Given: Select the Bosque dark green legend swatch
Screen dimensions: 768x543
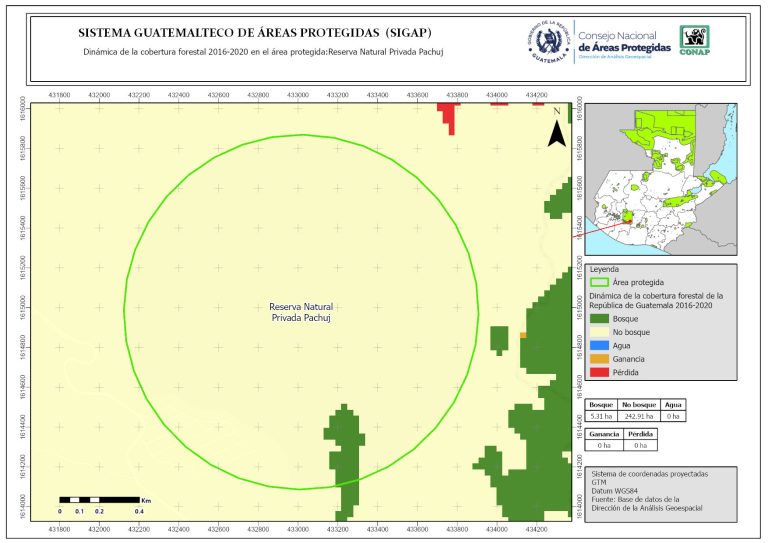Looking at the screenshot, I should click(599, 317).
